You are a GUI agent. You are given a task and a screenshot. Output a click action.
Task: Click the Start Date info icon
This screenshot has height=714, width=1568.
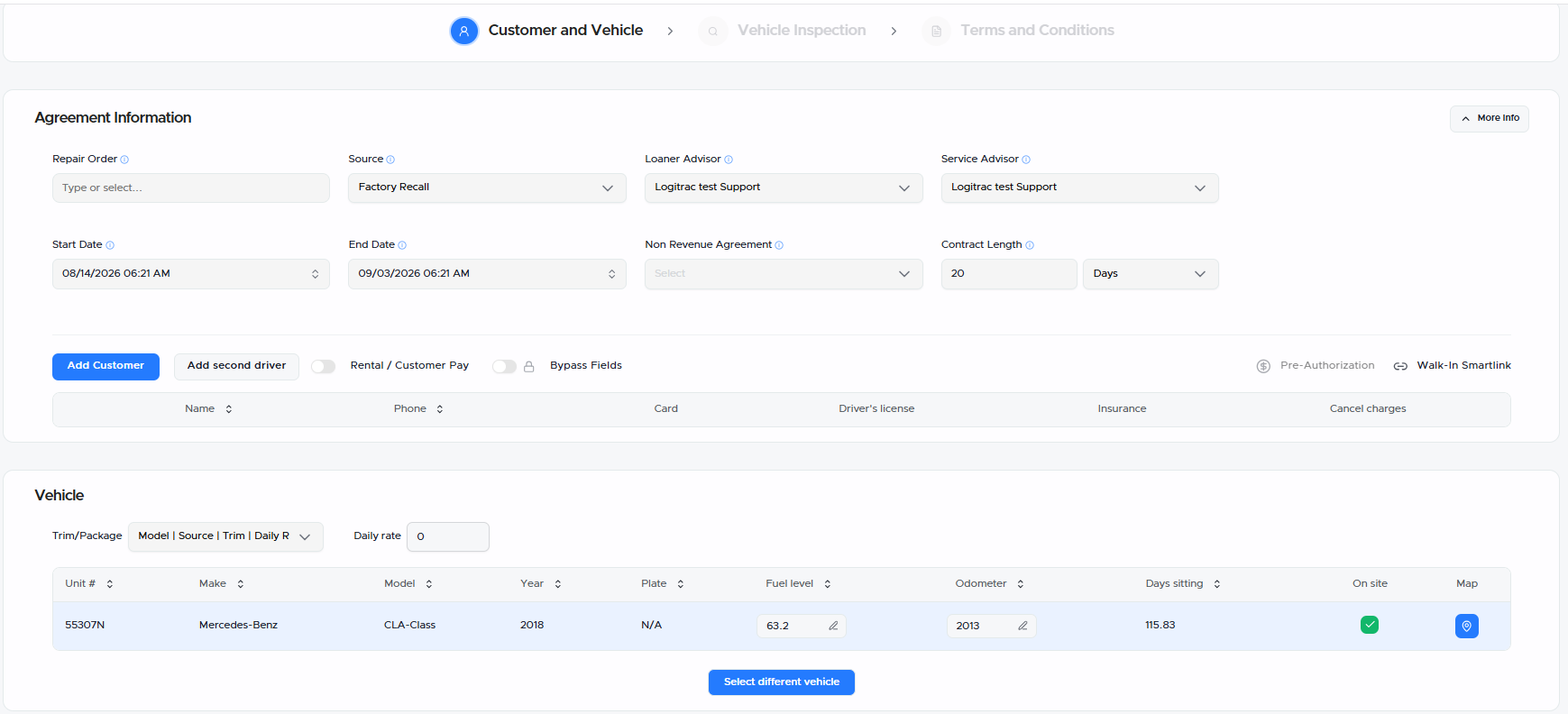[110, 245]
